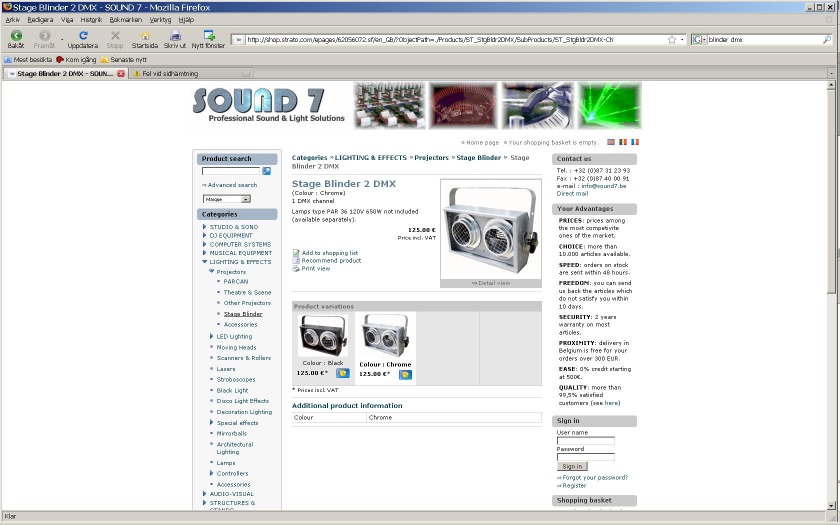Viewport: 840px width, 525px height.
Task: Open the Verktyg menu
Action: point(160,20)
